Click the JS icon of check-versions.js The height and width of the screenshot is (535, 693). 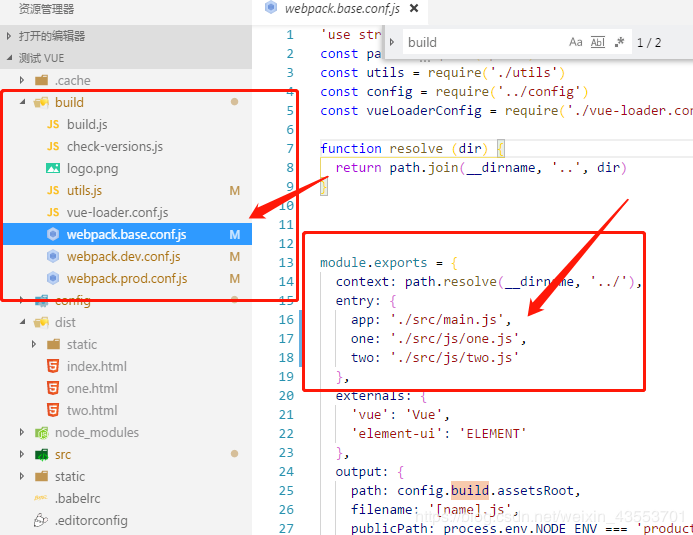tap(53, 147)
